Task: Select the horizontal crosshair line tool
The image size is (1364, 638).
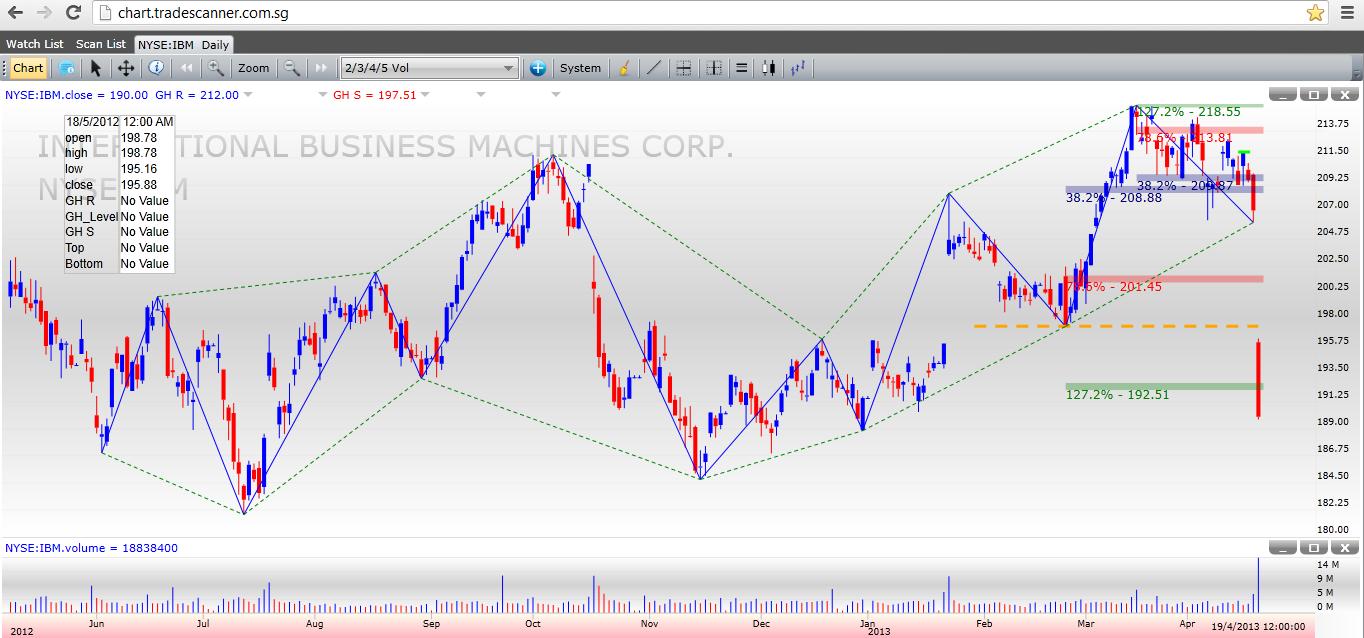Action: coord(684,68)
